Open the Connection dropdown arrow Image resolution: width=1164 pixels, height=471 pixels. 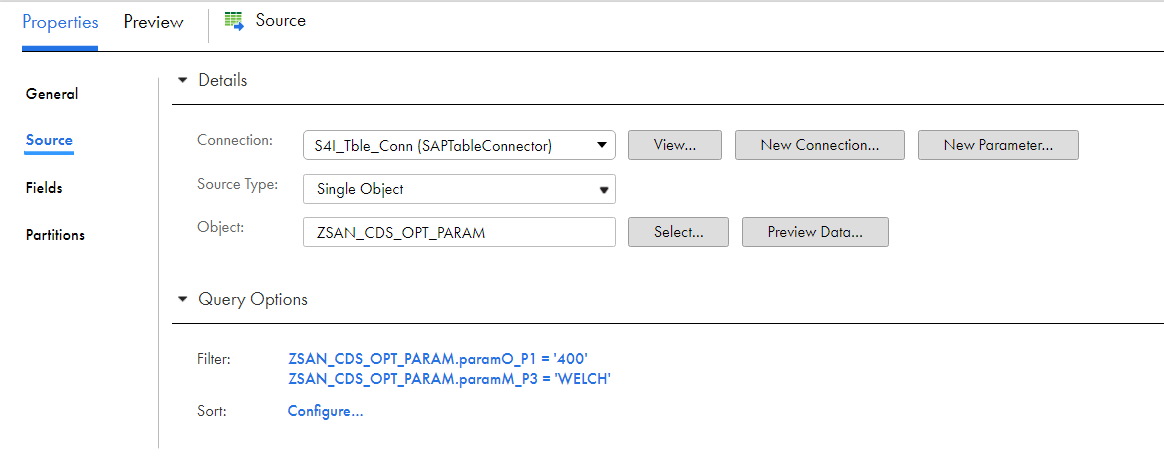(602, 146)
